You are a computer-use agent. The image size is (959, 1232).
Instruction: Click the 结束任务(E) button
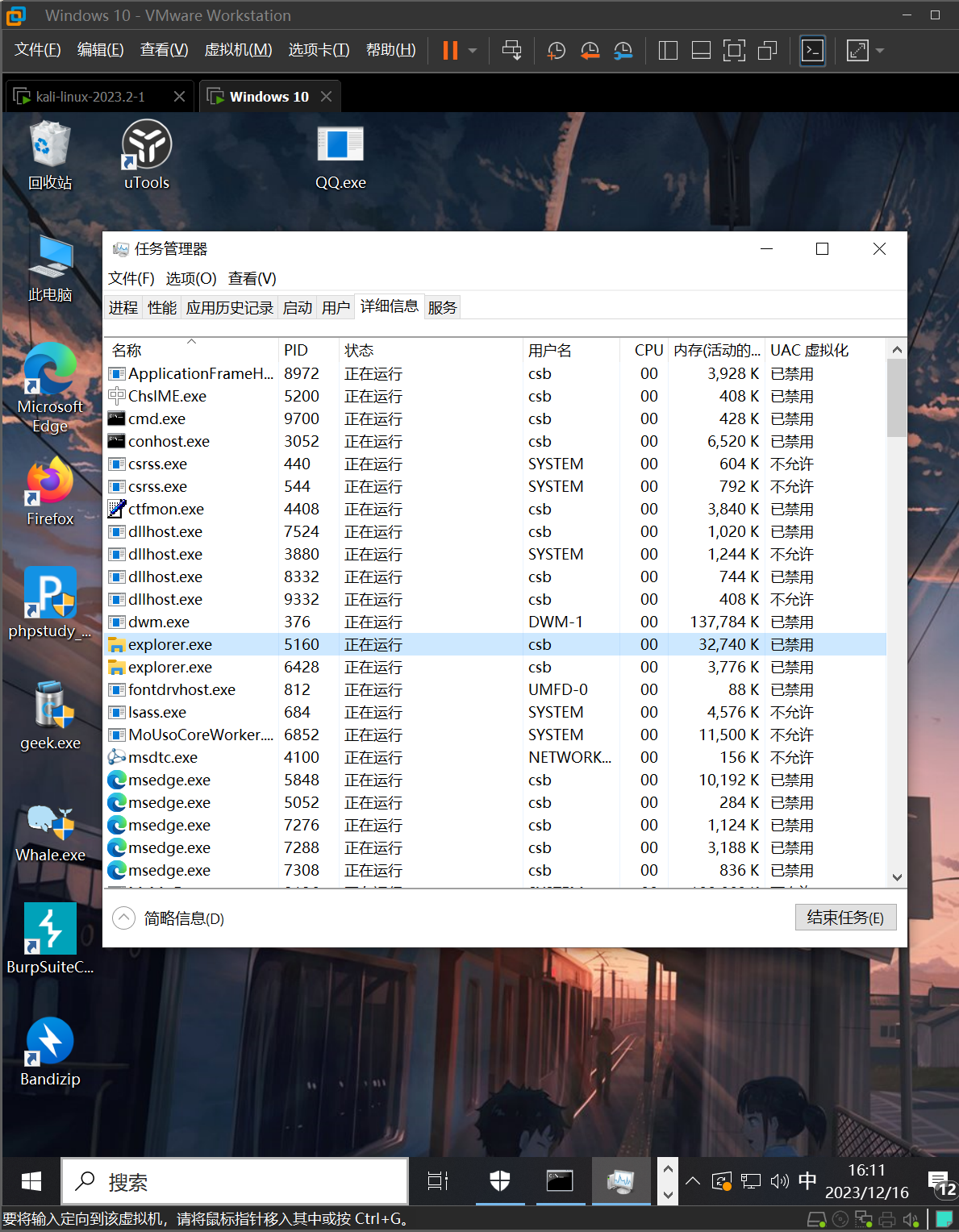845,918
